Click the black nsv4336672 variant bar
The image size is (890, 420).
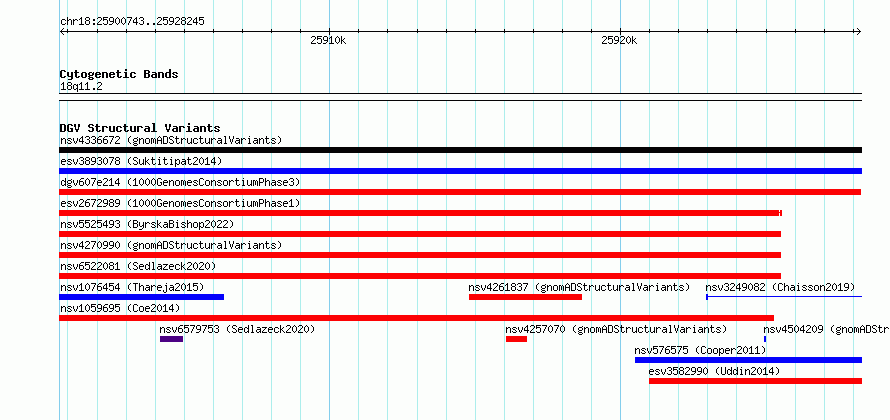coord(460,150)
